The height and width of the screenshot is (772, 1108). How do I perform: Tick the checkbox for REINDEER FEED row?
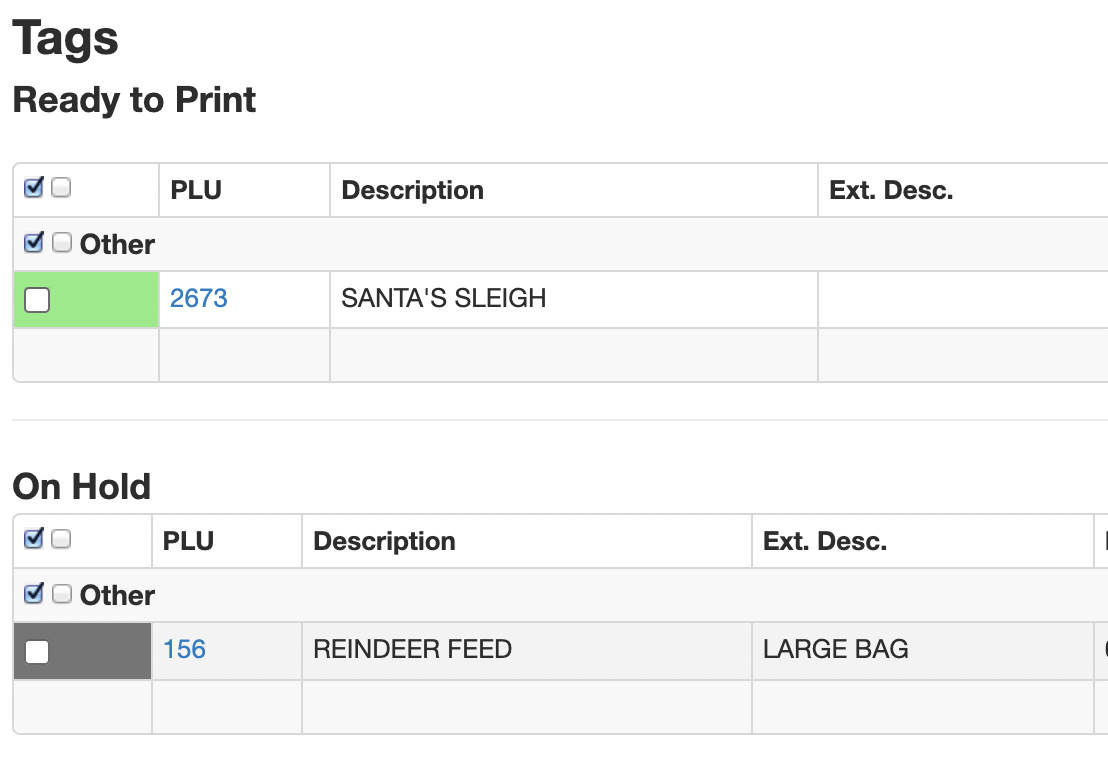pyautogui.click(x=37, y=651)
